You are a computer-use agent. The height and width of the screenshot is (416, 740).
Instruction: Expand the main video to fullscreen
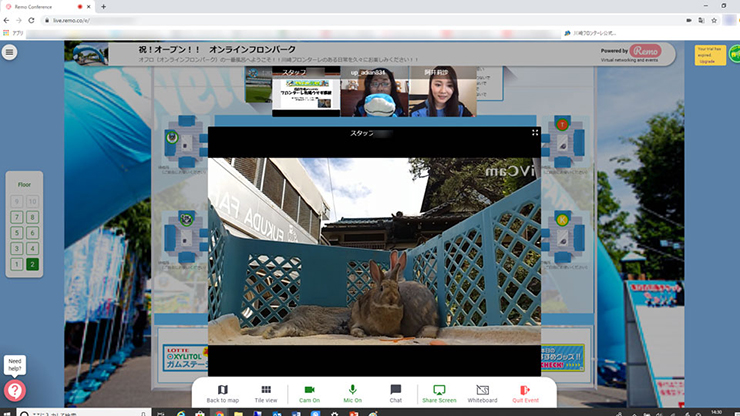[535, 133]
